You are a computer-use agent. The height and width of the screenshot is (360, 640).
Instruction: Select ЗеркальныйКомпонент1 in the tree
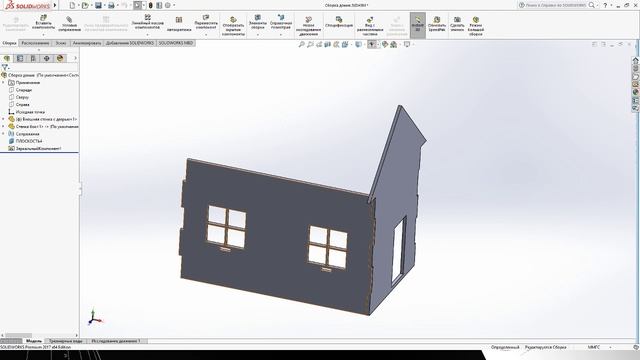[38, 149]
